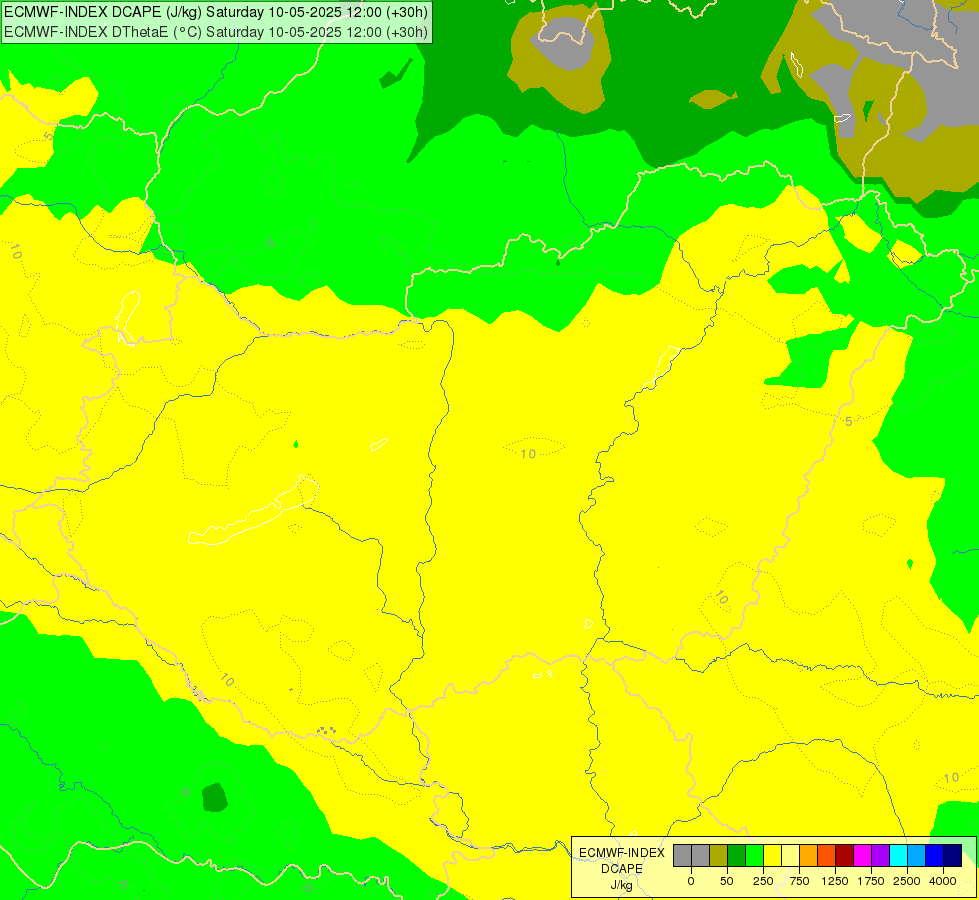Viewport: 979px width, 900px height.
Task: Click the magenta legend swatch
Action: tap(863, 856)
